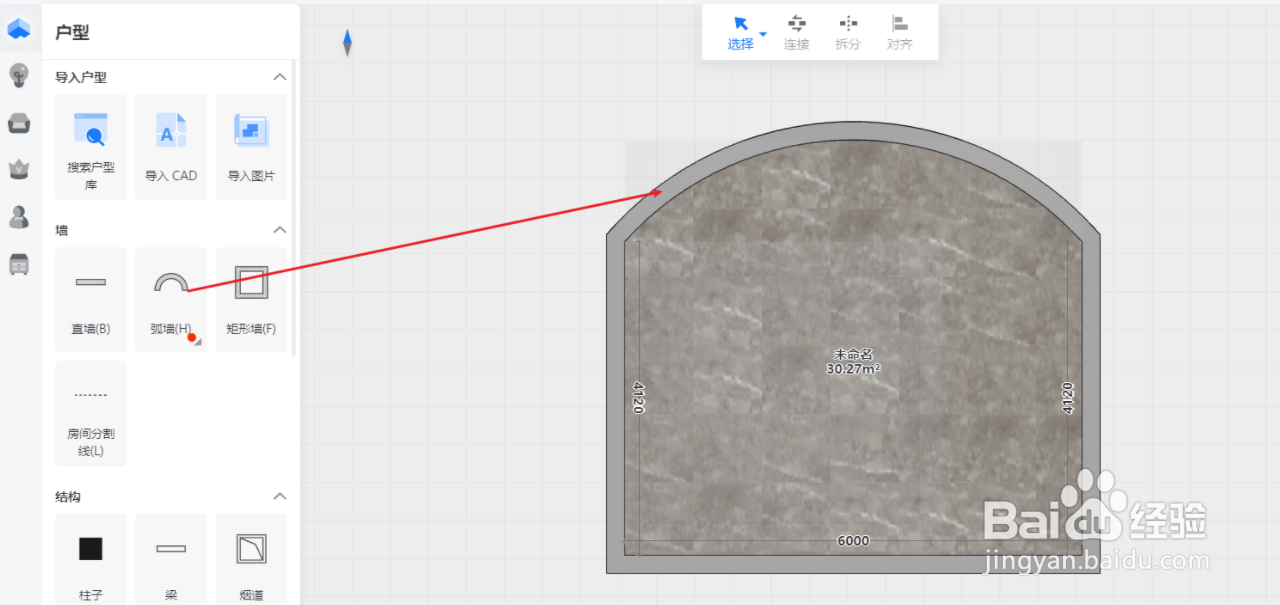
Task: Click 搜索户型库 search floor plan library
Action: (x=91, y=147)
